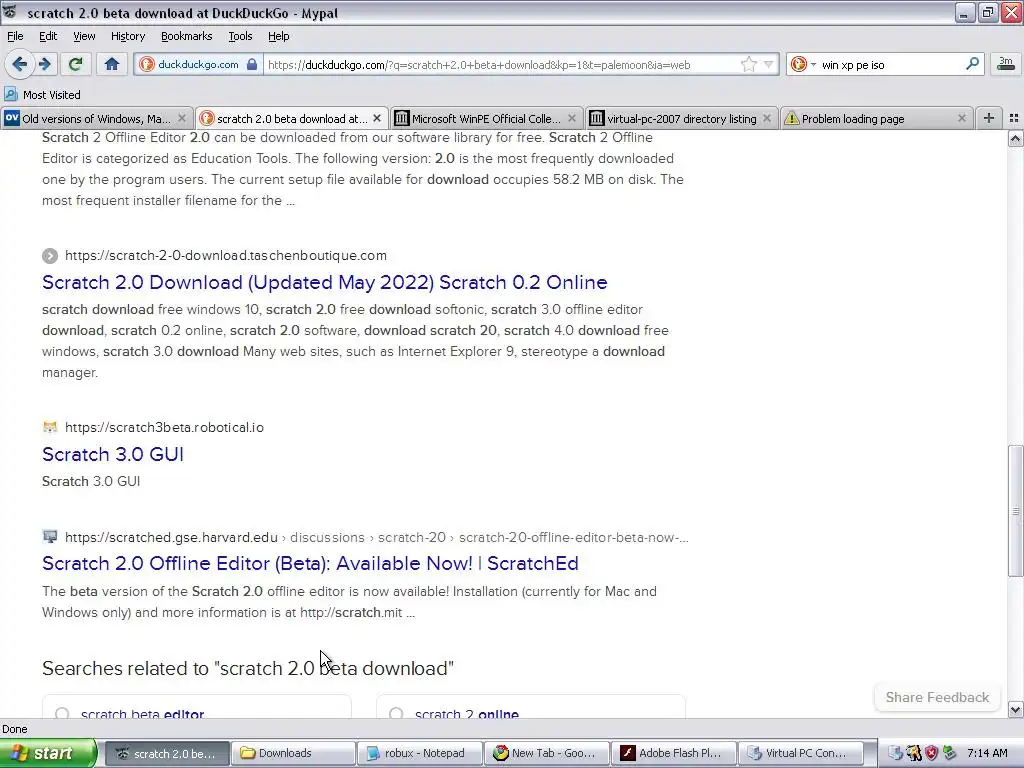This screenshot has height=768, width=1024.
Task: Select related search scratch 2 online
Action: tap(531, 708)
